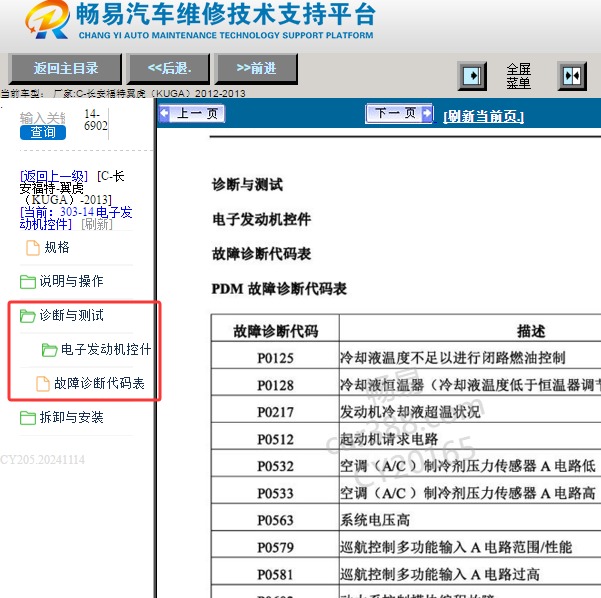Click description 发动机冷却液超温状况
The image size is (601, 598).
[410, 412]
